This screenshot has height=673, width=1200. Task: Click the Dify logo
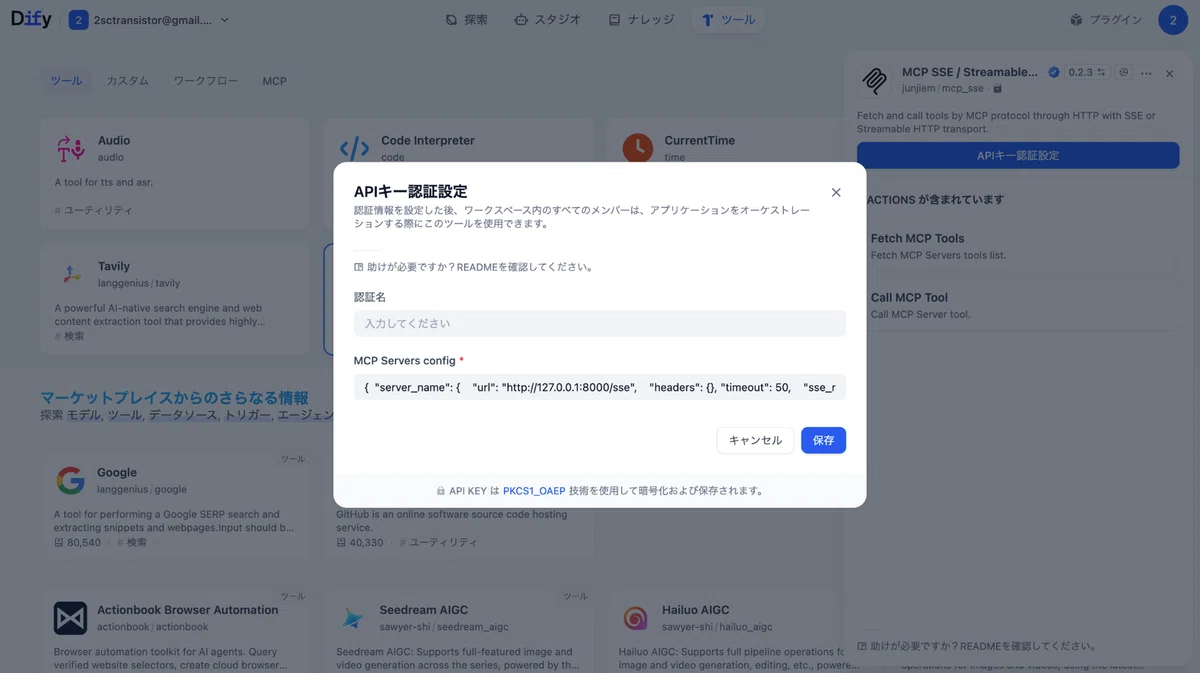pos(31,19)
